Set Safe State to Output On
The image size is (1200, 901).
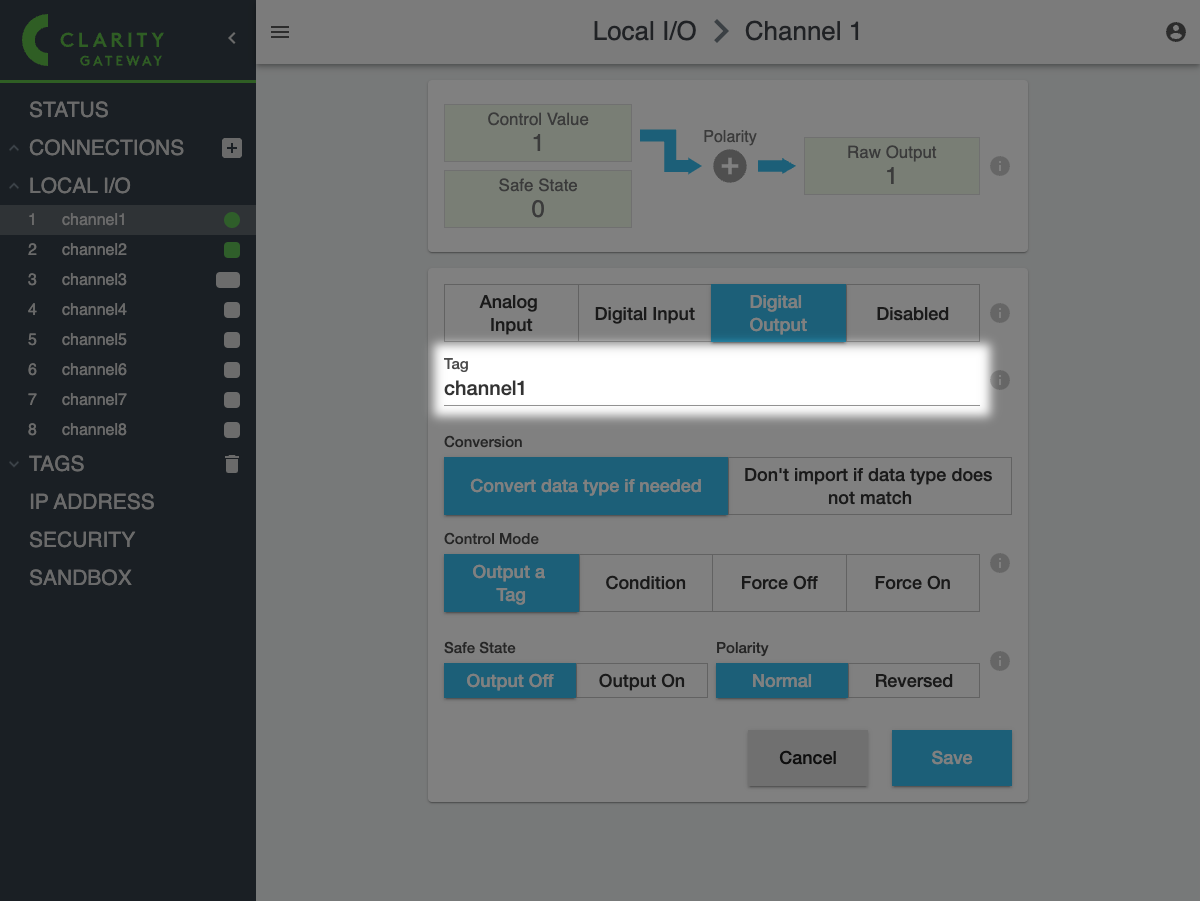(641, 681)
